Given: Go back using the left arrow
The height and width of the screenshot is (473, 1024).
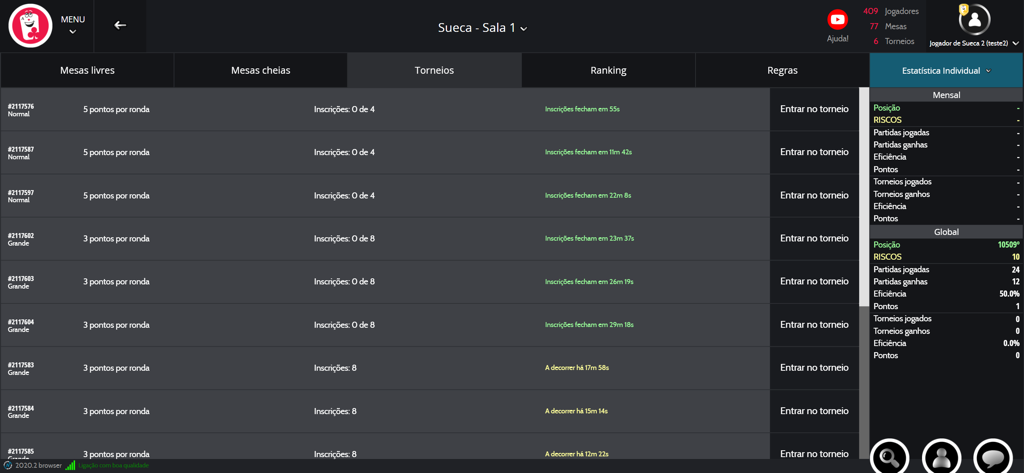Looking at the screenshot, I should (x=120, y=25).
